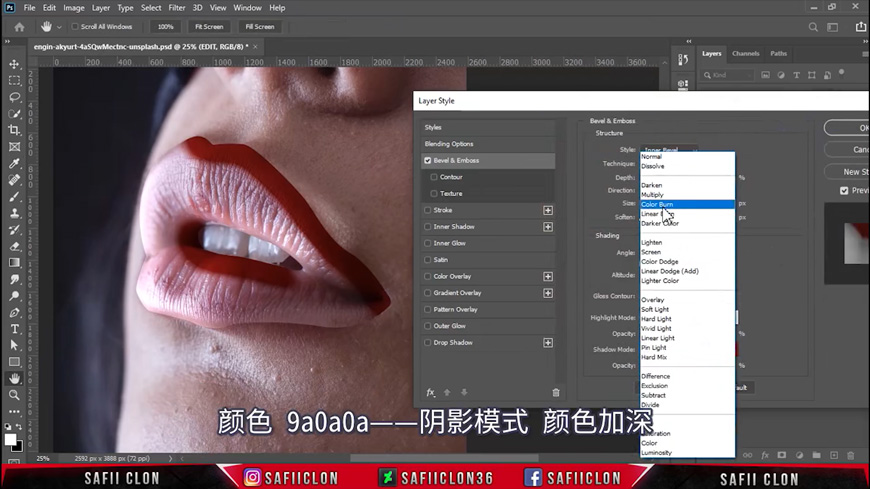Select the Gradient tool

[x=14, y=263]
